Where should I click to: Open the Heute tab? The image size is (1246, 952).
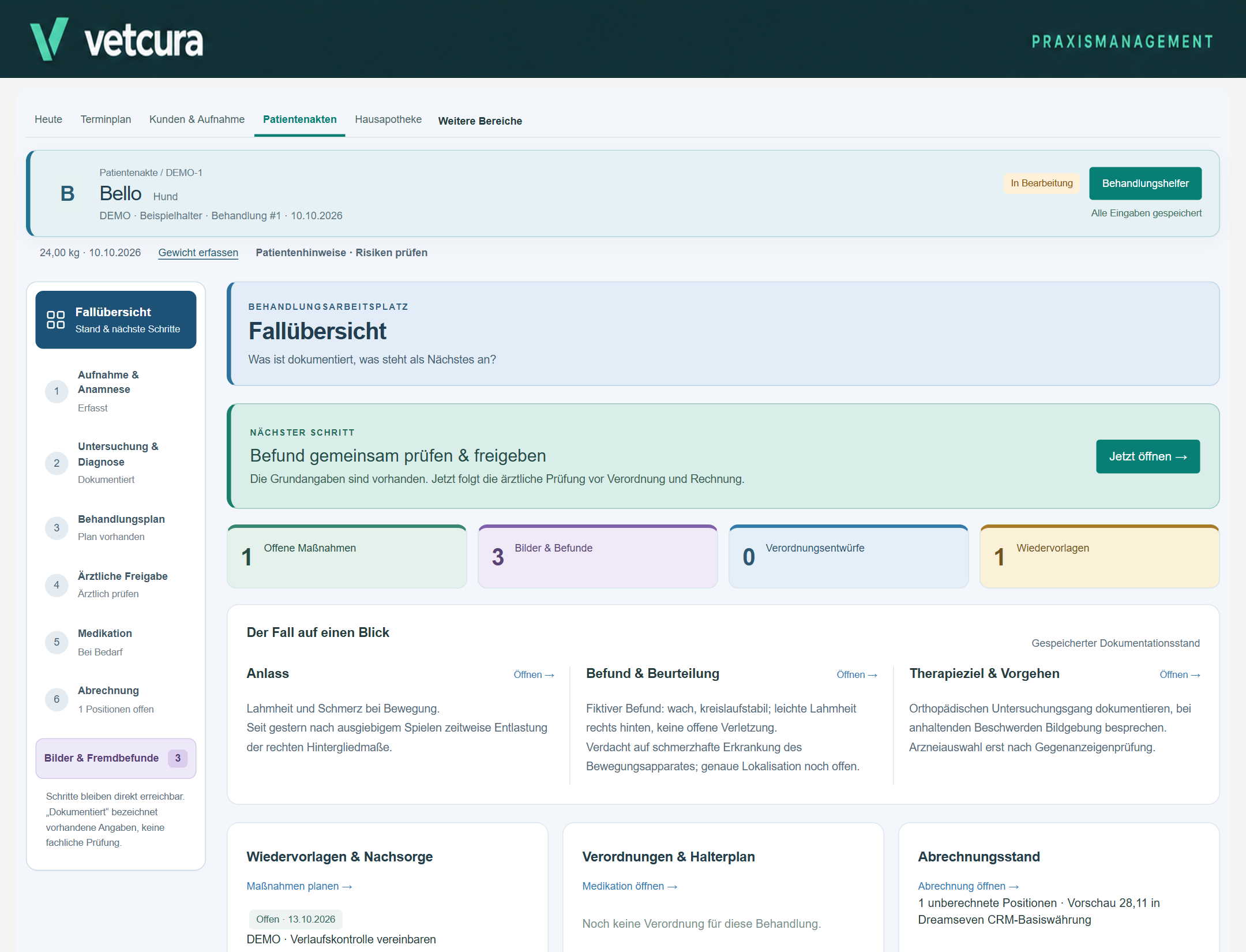[48, 119]
